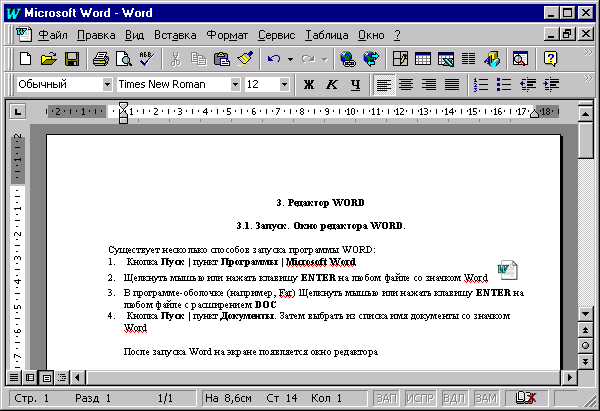
Task: Toggle bold Ж formatting
Action: (x=309, y=84)
